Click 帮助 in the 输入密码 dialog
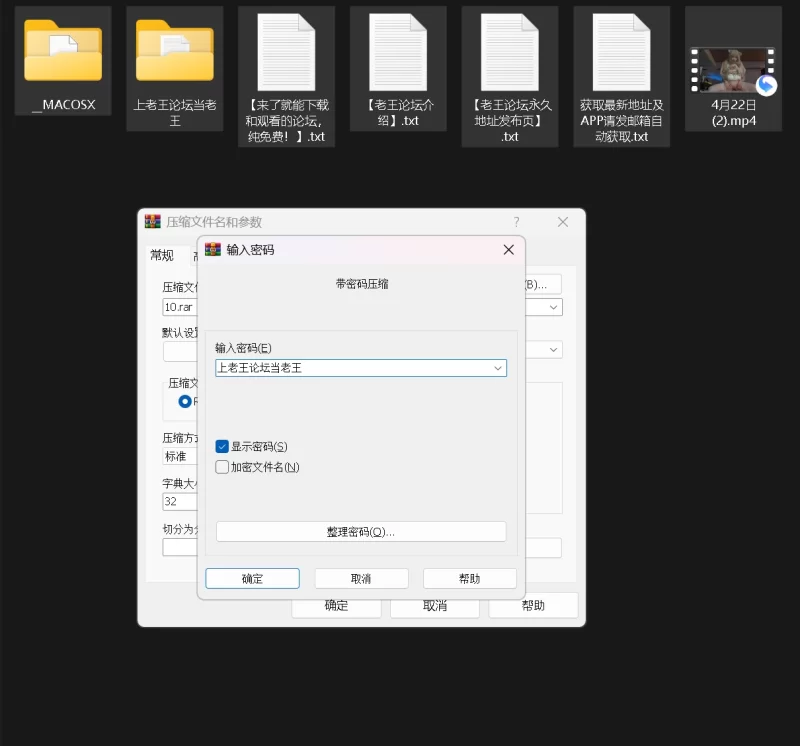Image resolution: width=800 pixels, height=746 pixels. tap(469, 579)
